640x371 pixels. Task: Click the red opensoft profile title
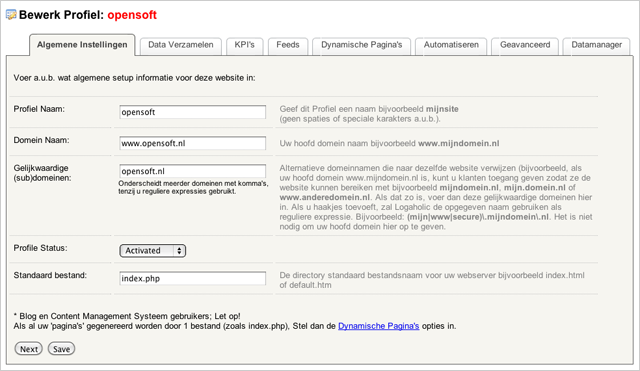tap(132, 15)
